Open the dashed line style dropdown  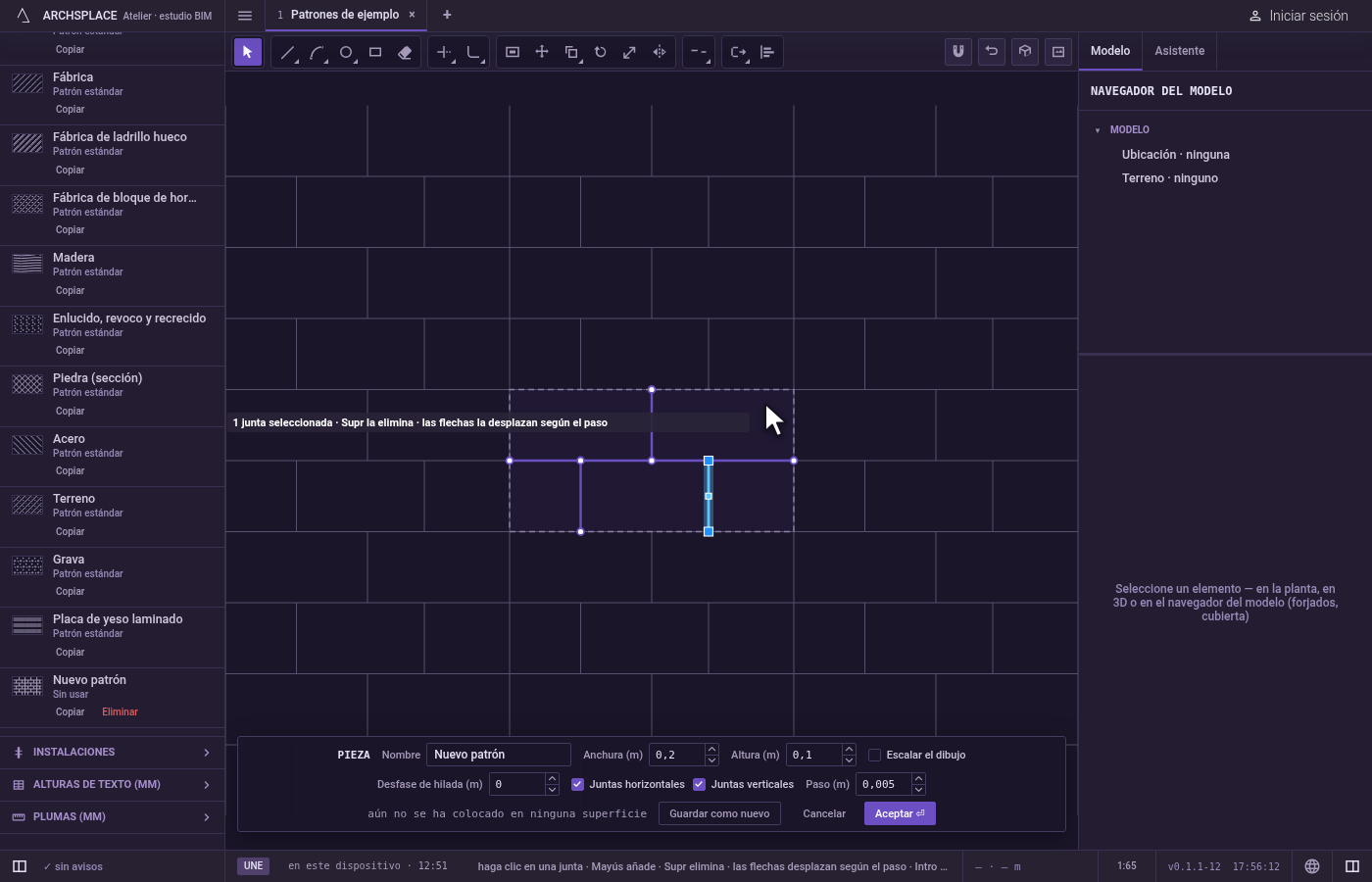pos(699,52)
